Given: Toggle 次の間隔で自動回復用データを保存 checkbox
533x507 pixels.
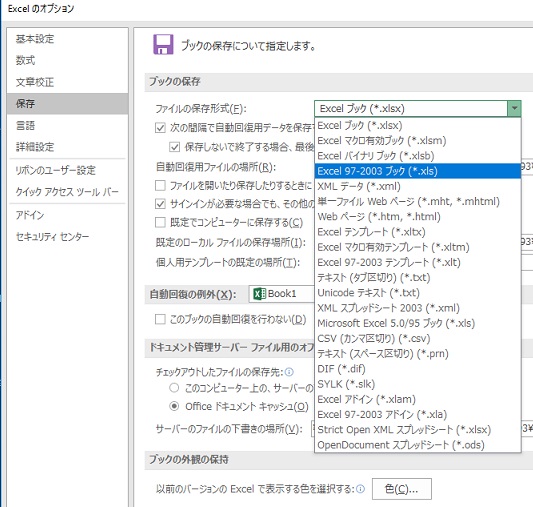Looking at the screenshot, I should click(x=160, y=128).
